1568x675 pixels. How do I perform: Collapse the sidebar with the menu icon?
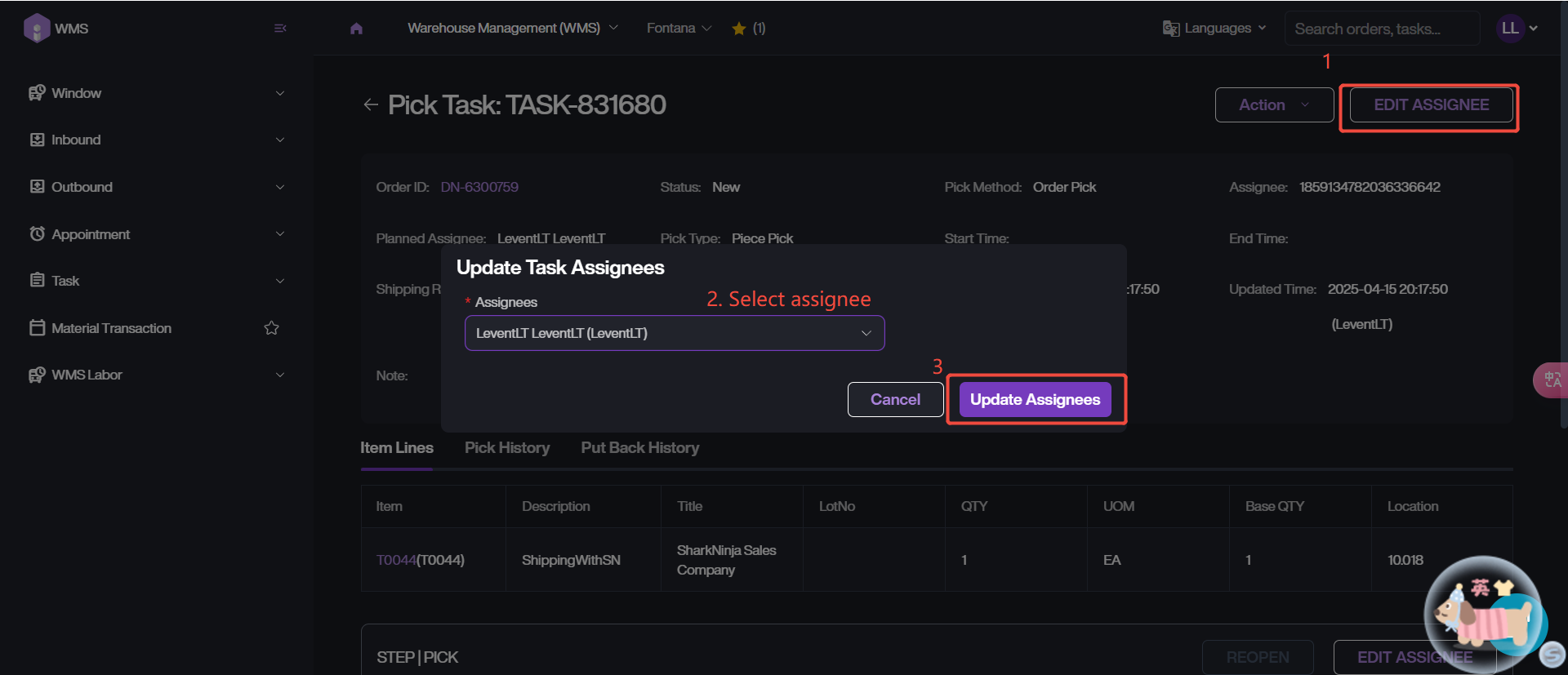pos(280,29)
